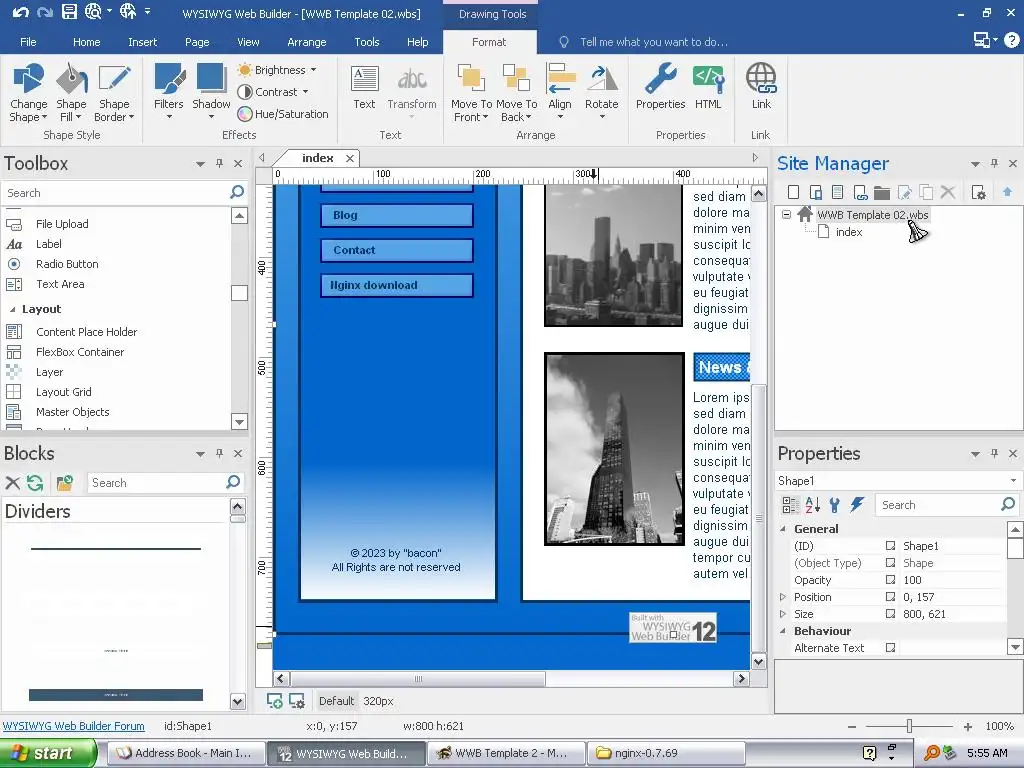Screen dimensions: 1024x768
Task: Open the Tools ribbon tab
Action: [x=366, y=42]
